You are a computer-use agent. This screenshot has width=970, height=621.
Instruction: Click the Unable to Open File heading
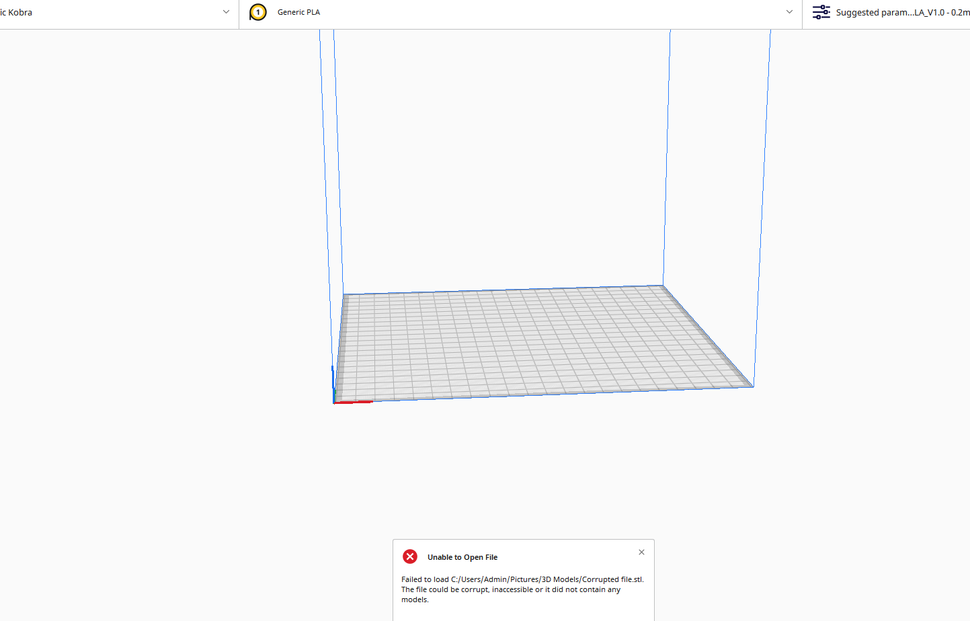coord(462,556)
